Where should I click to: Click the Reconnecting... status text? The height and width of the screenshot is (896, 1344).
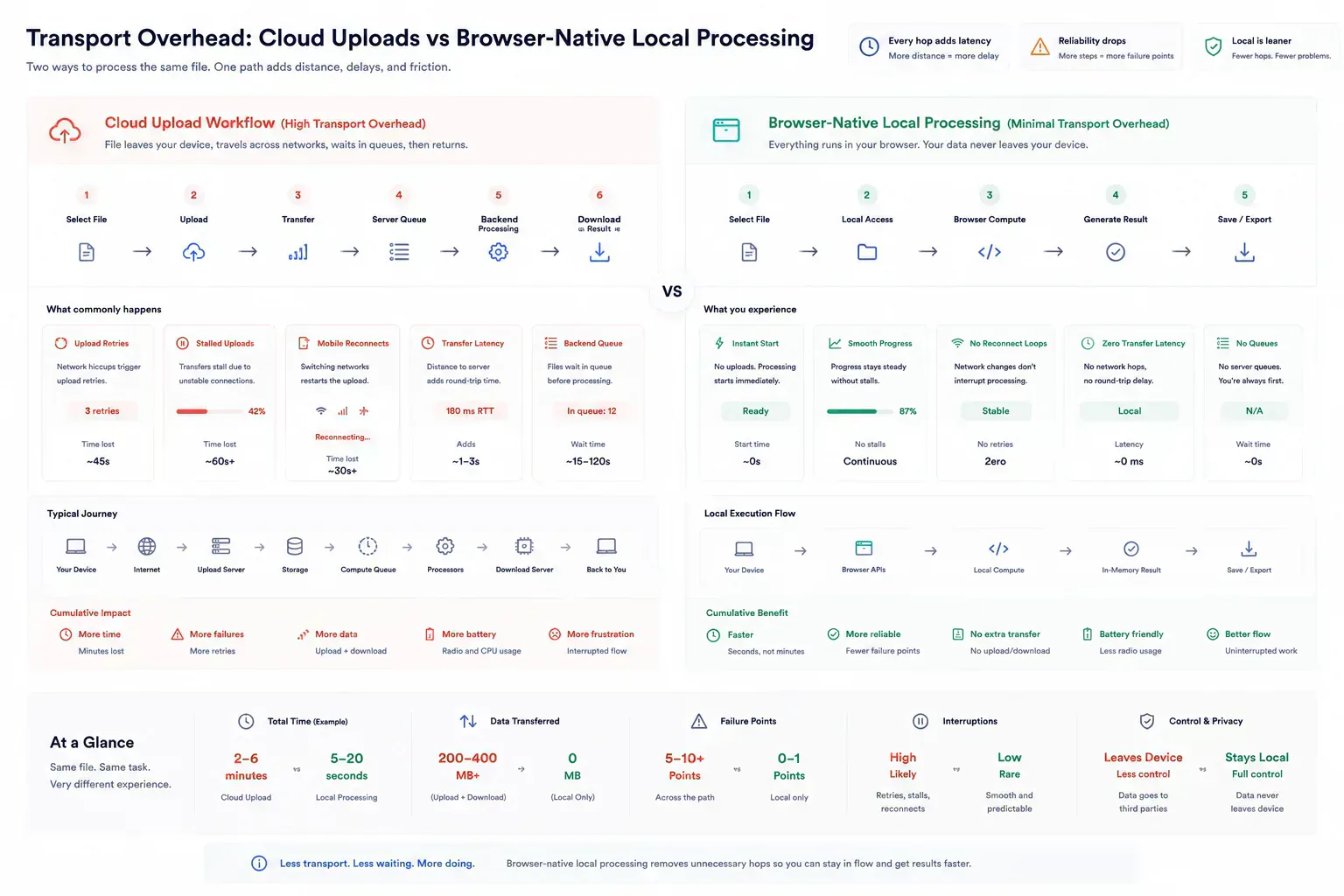[x=342, y=437]
